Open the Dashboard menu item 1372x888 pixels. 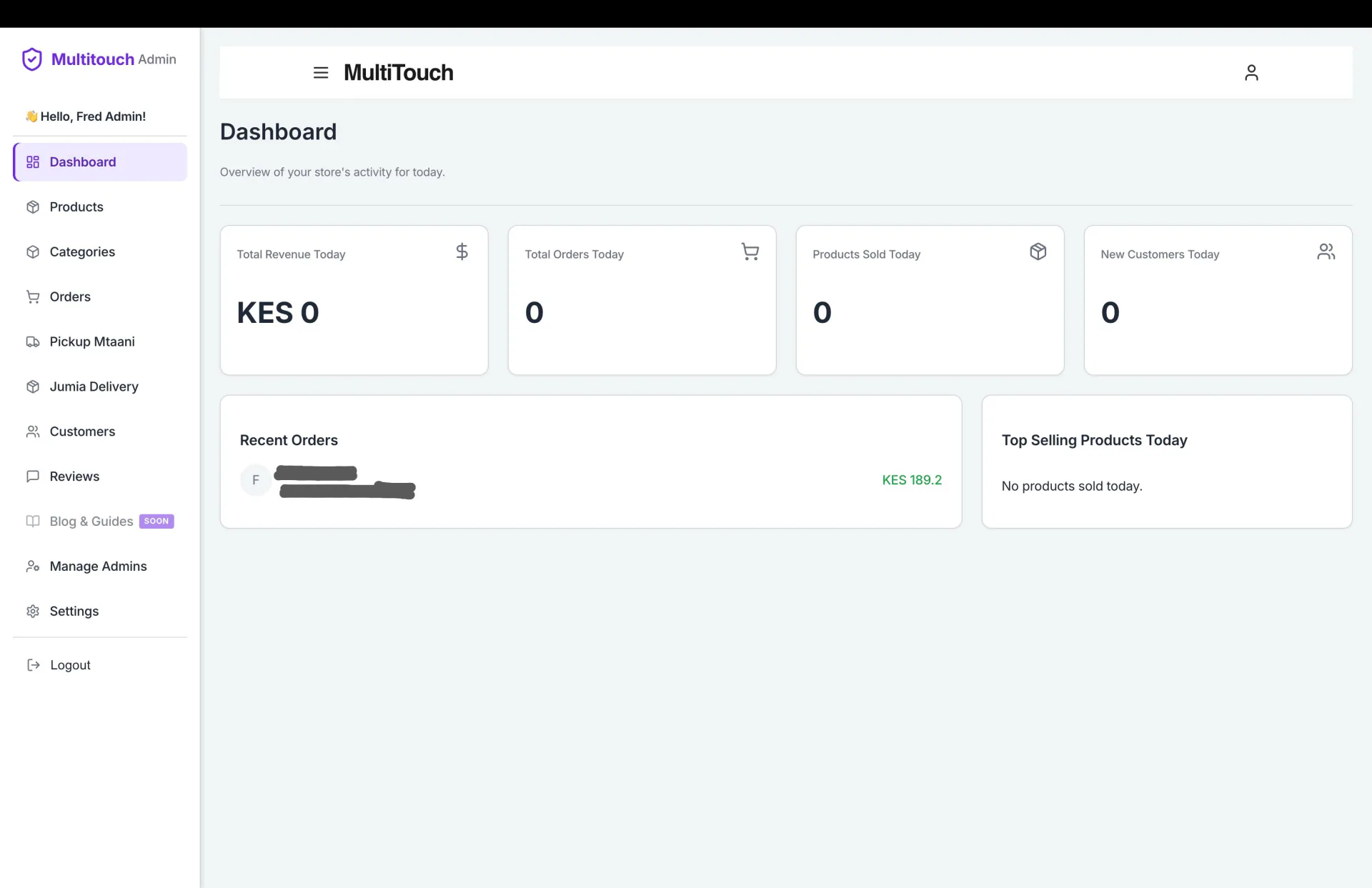tap(100, 162)
